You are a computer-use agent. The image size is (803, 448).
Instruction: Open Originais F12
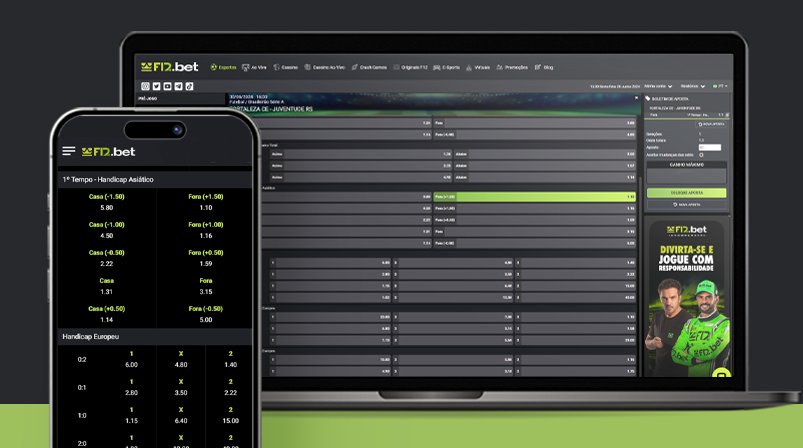pyautogui.click(x=410, y=67)
